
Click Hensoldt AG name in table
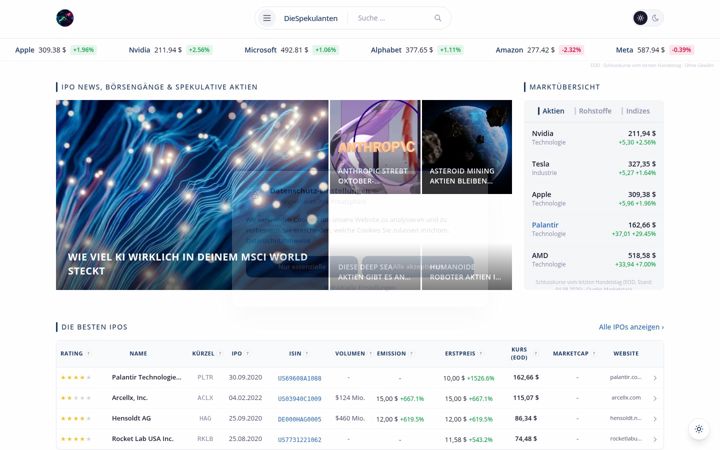click(x=131, y=418)
